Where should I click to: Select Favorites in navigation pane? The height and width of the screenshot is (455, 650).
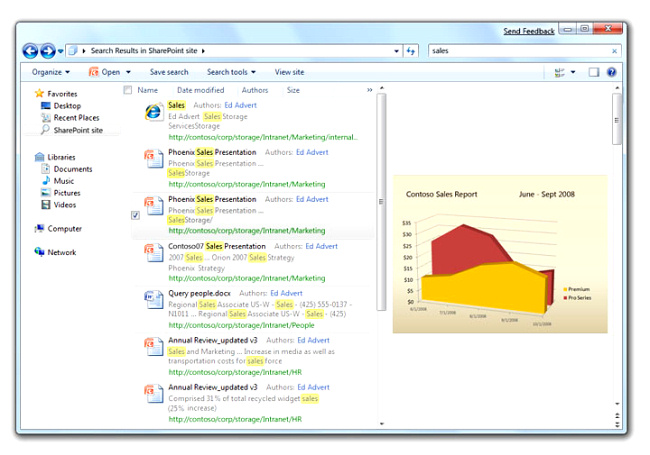tap(62, 94)
